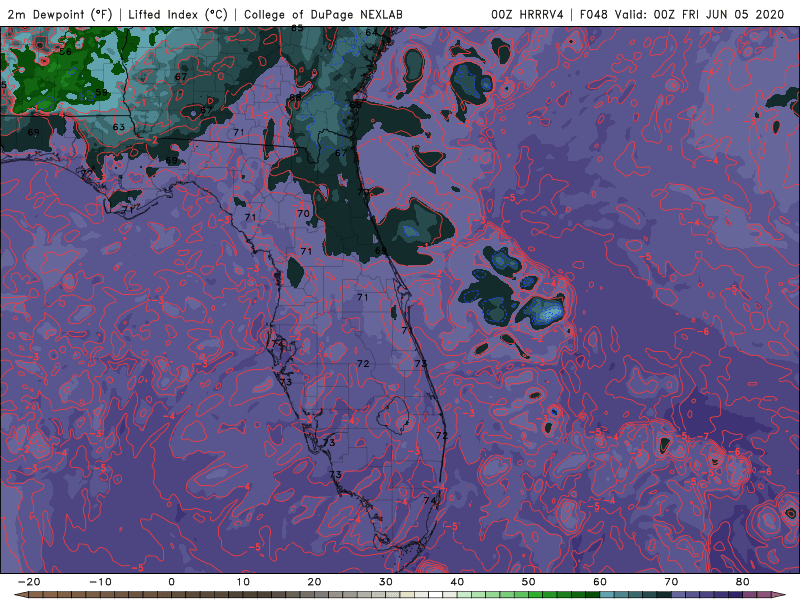The width and height of the screenshot is (800, 600).
Task: Click the "70" dewpoint value in north Florida
Action: (x=303, y=213)
